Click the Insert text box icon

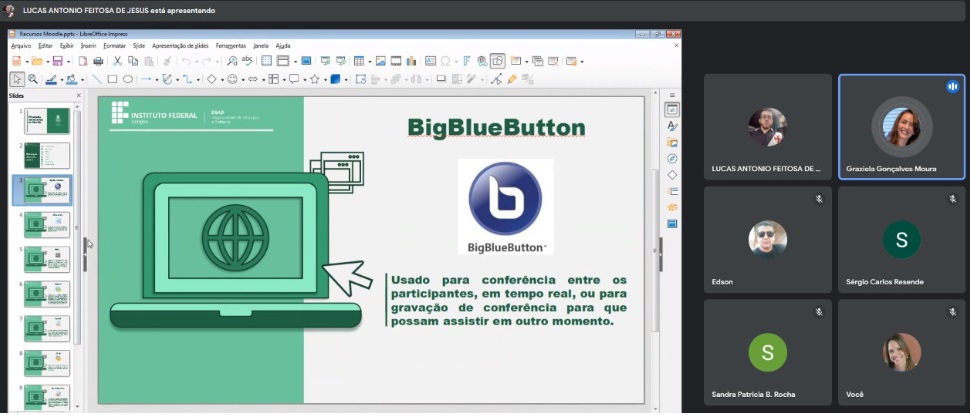point(431,61)
